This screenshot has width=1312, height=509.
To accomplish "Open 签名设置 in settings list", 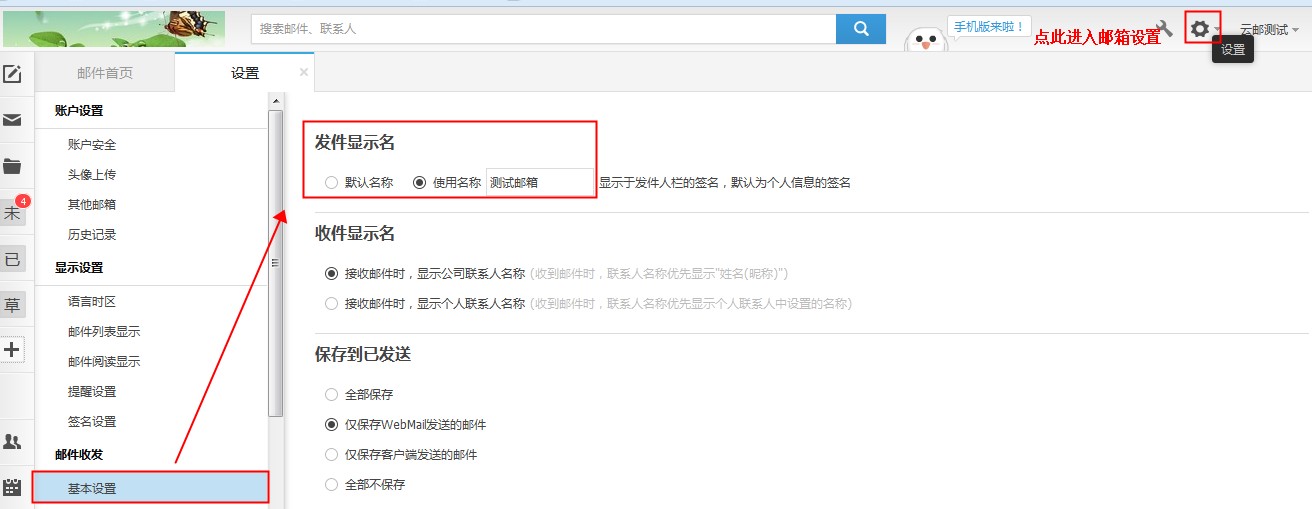I will 92,422.
